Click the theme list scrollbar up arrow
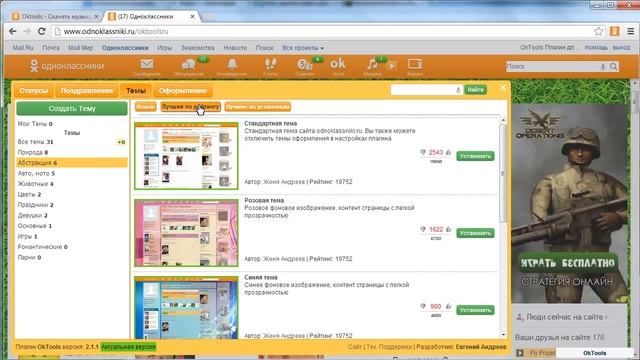 [x=503, y=120]
